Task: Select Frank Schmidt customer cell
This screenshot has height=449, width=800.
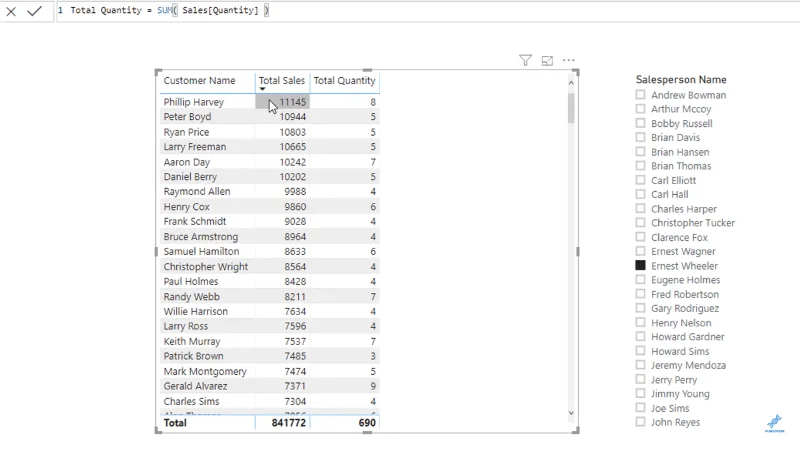Action: coord(194,221)
